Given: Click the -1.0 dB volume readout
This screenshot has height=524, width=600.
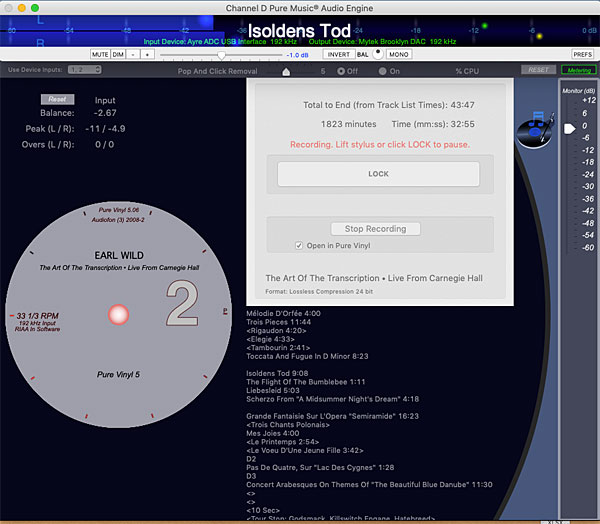Looking at the screenshot, I should pyautogui.click(x=297, y=55).
